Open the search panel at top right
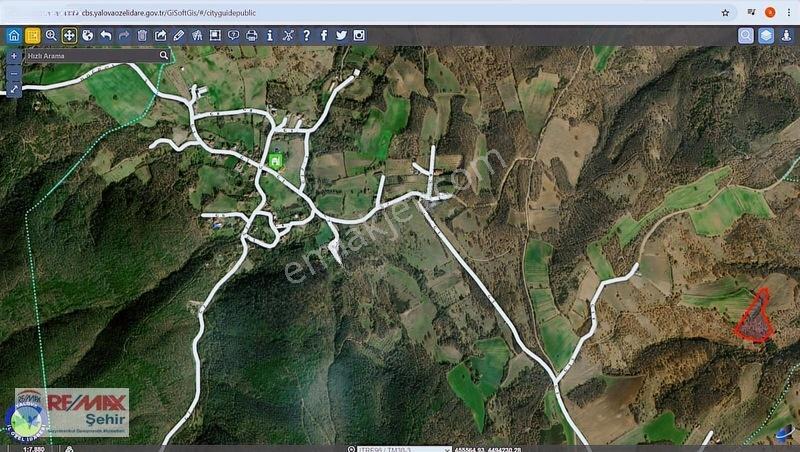This screenshot has height=452, width=800. [745, 35]
